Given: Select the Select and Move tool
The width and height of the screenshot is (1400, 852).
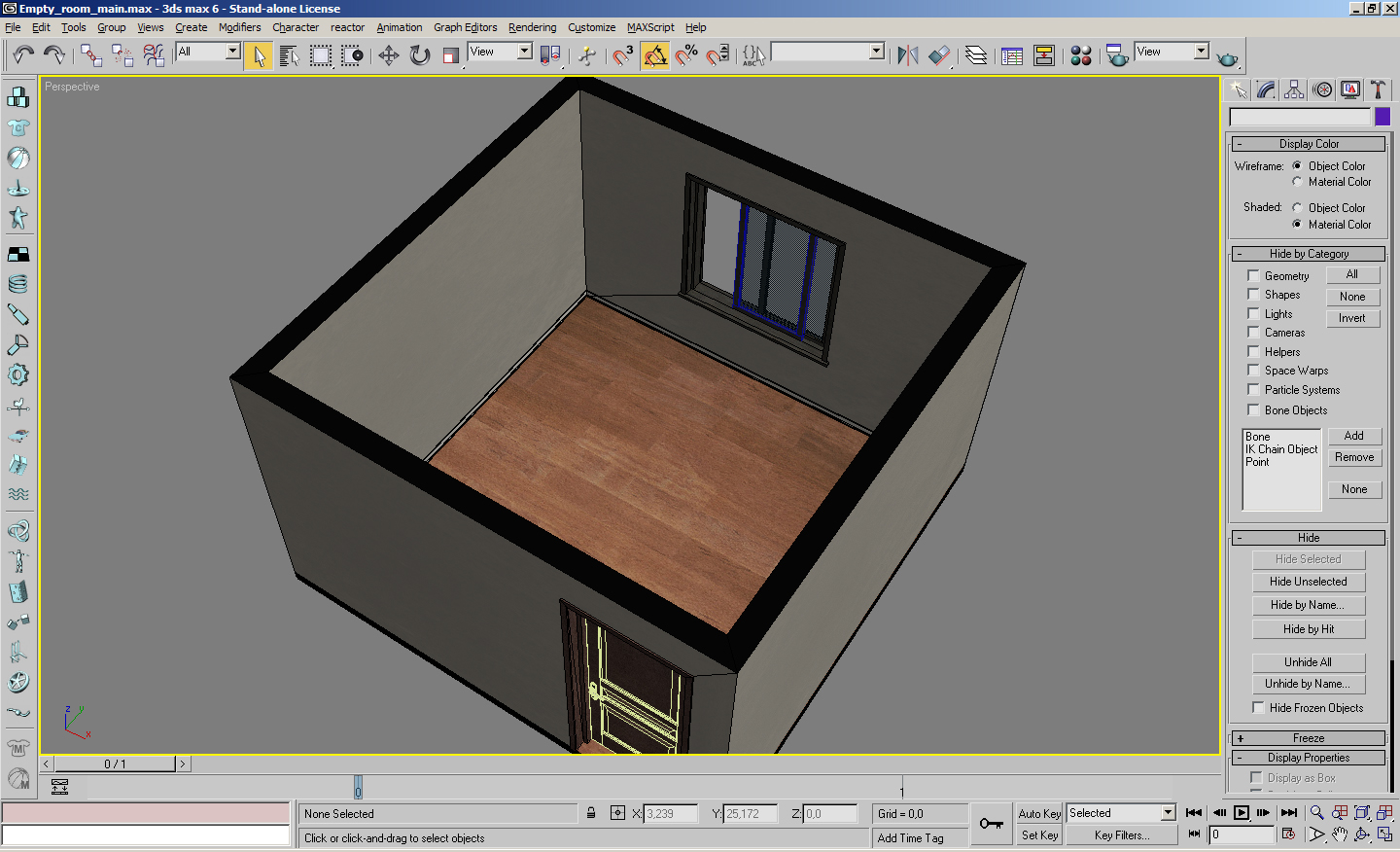Looking at the screenshot, I should click(x=390, y=55).
